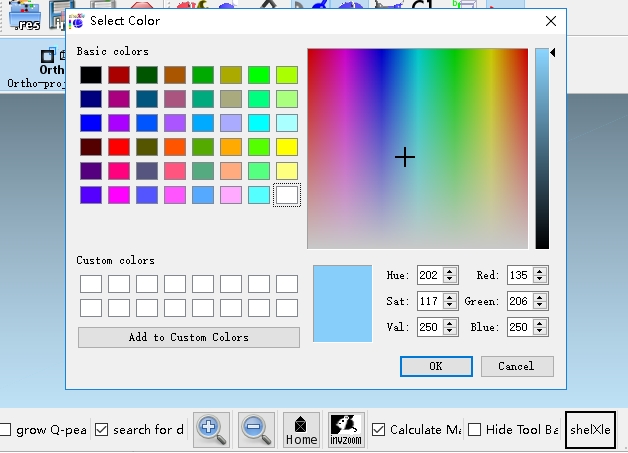Viewport: 628px width, 453px height.
Task: Click the invzoom icon
Action: (346, 429)
